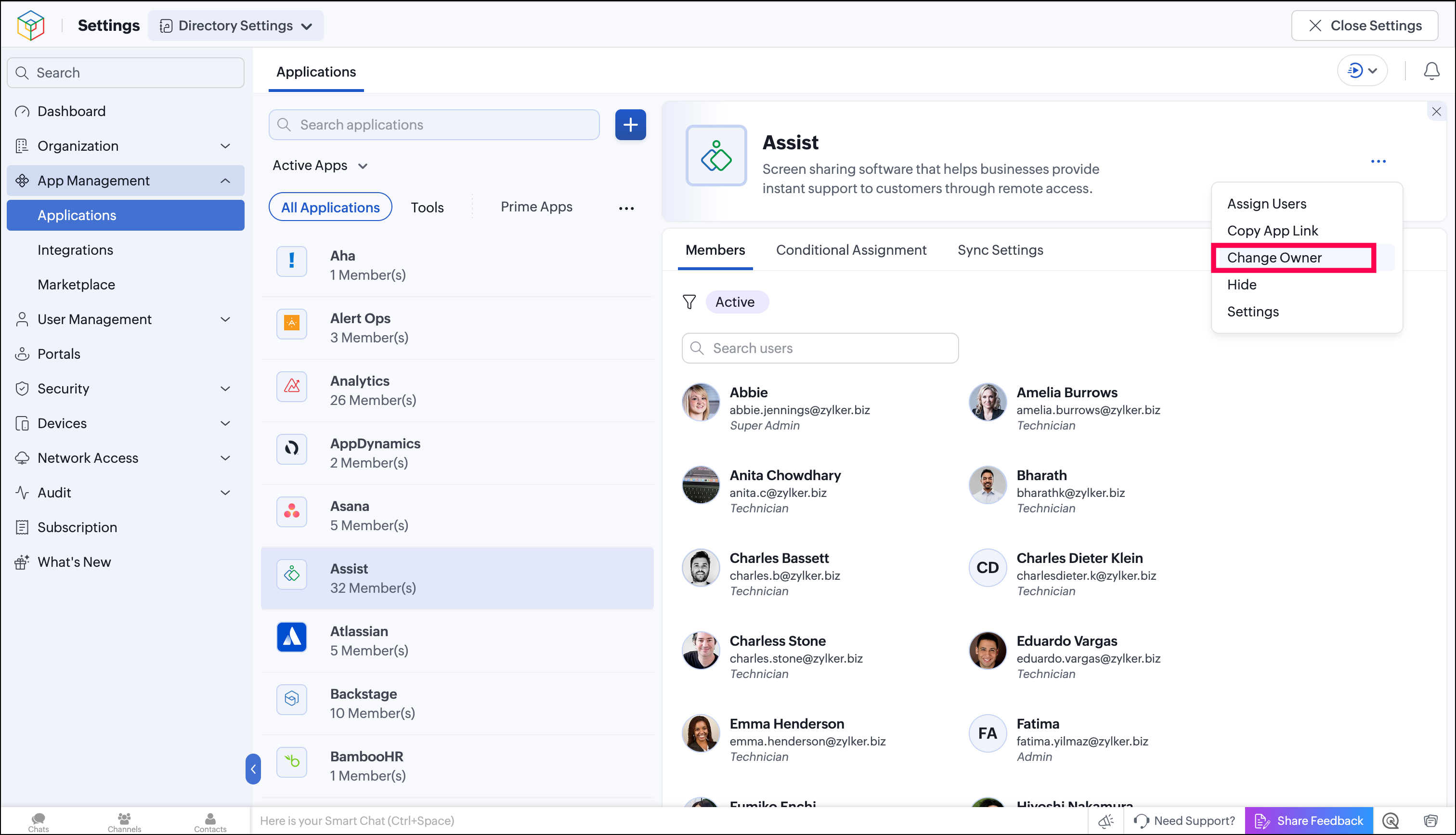
Task: Show more category tabs with three dots
Action: [626, 208]
